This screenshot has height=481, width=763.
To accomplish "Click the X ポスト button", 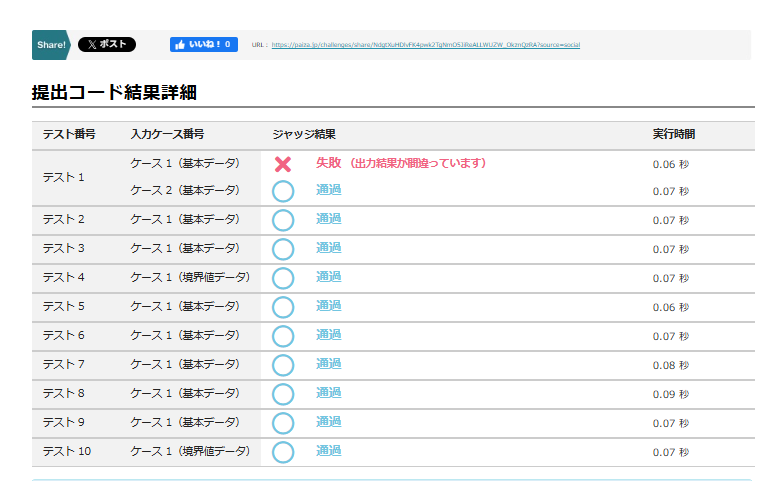I will [106, 45].
